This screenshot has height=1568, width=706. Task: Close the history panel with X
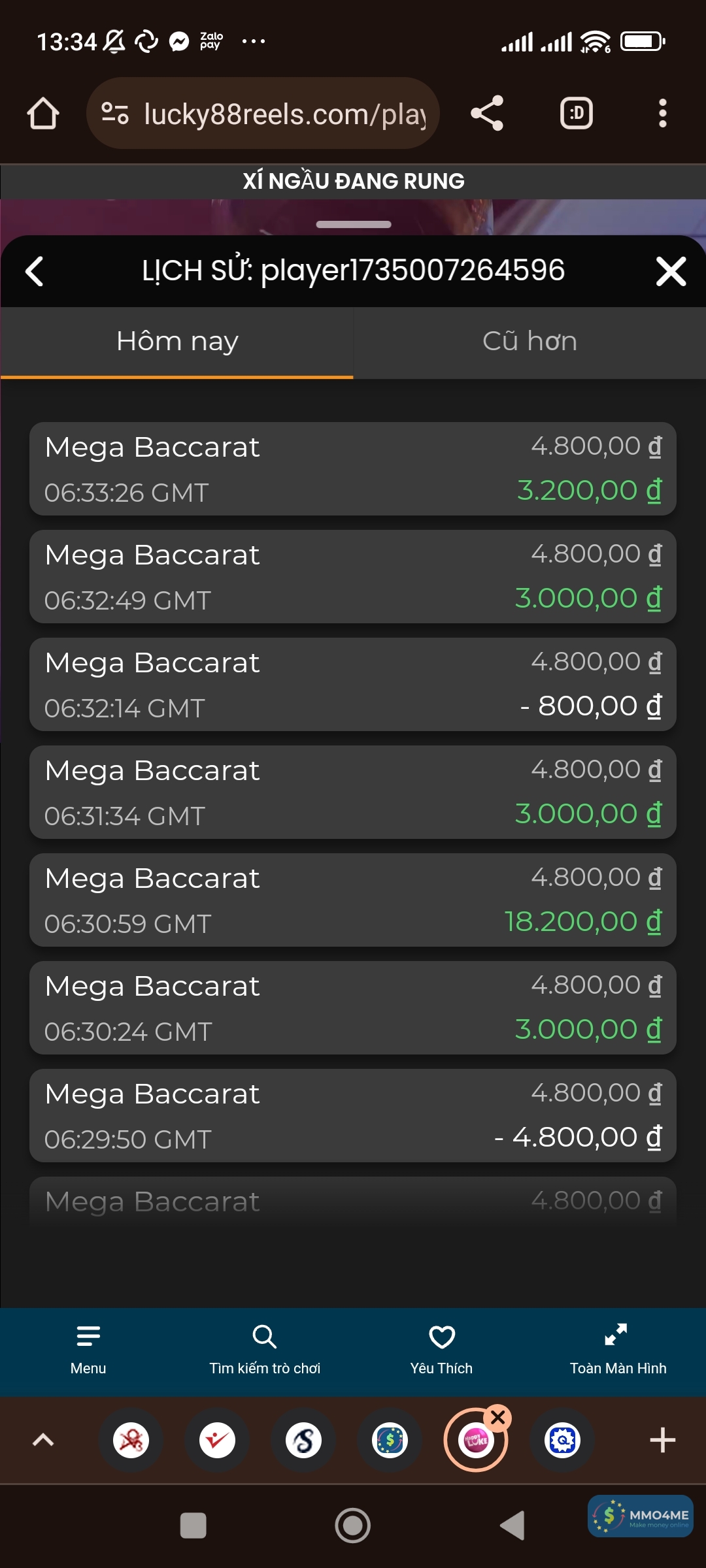(x=671, y=271)
